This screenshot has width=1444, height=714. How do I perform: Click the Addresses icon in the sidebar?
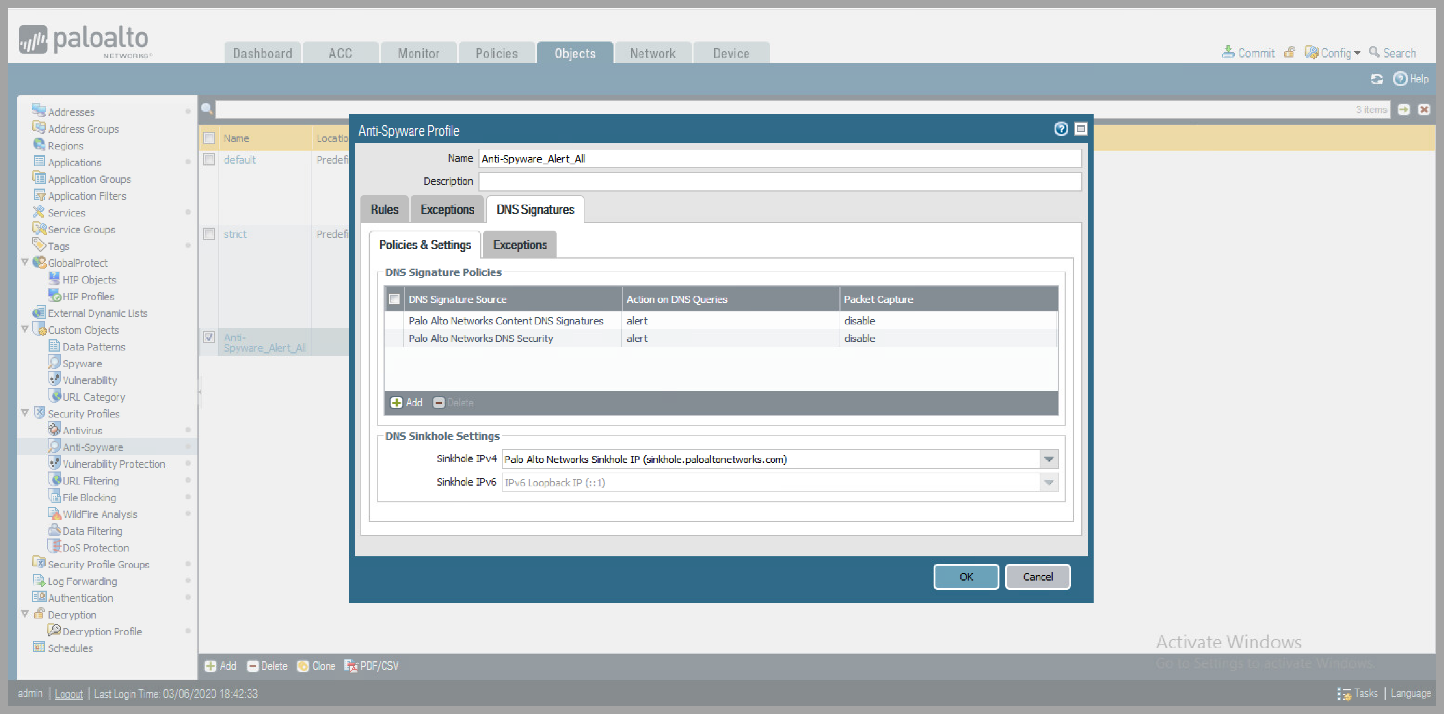pos(39,111)
